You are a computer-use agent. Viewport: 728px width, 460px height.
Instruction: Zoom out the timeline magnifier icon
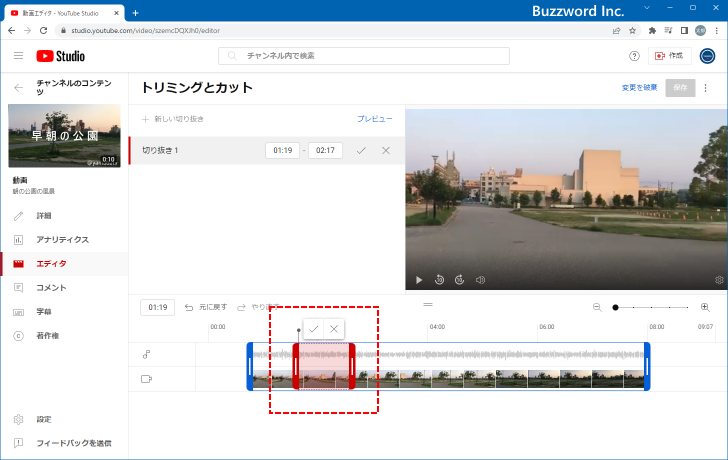point(597,307)
